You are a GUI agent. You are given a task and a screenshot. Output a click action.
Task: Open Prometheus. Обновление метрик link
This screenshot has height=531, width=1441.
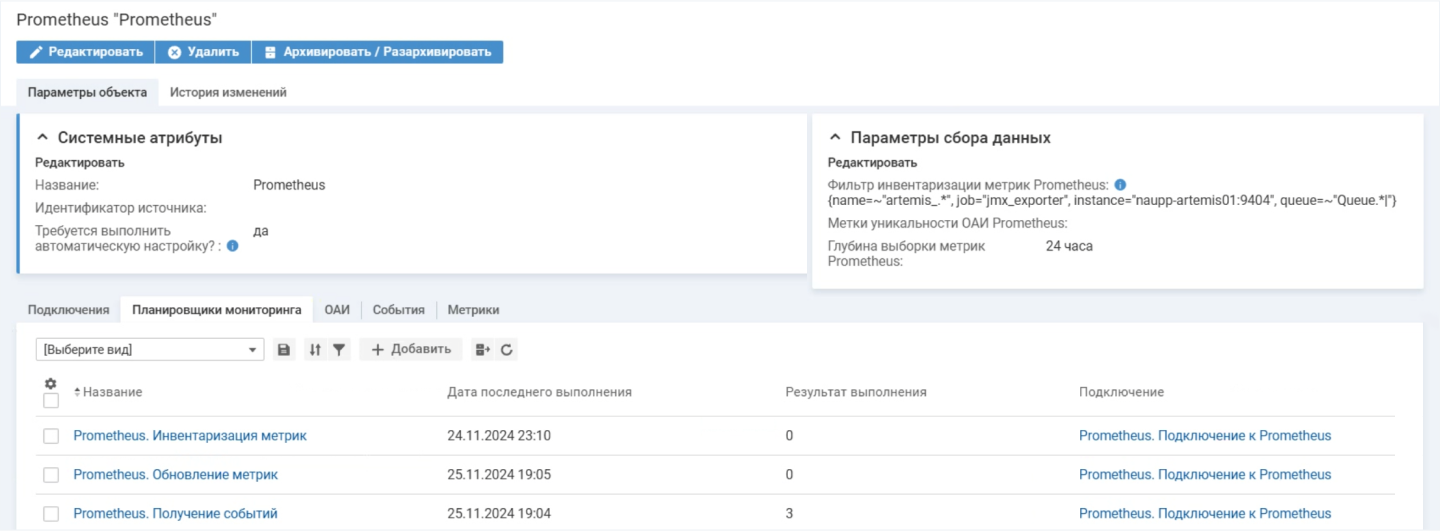176,475
